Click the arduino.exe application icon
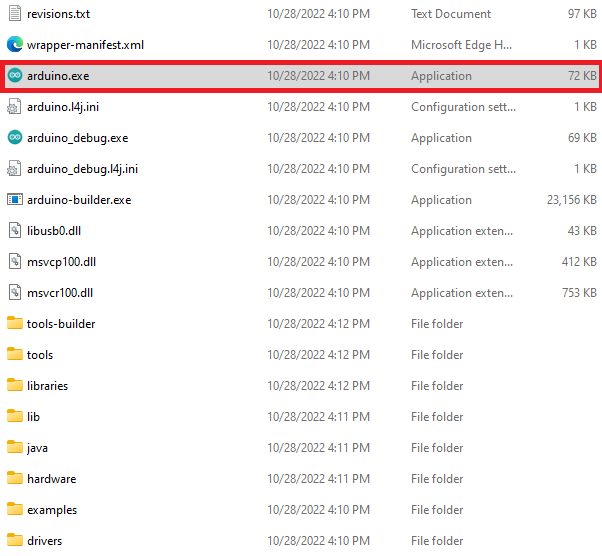Viewport: 602px width, 556px height. tap(15, 76)
